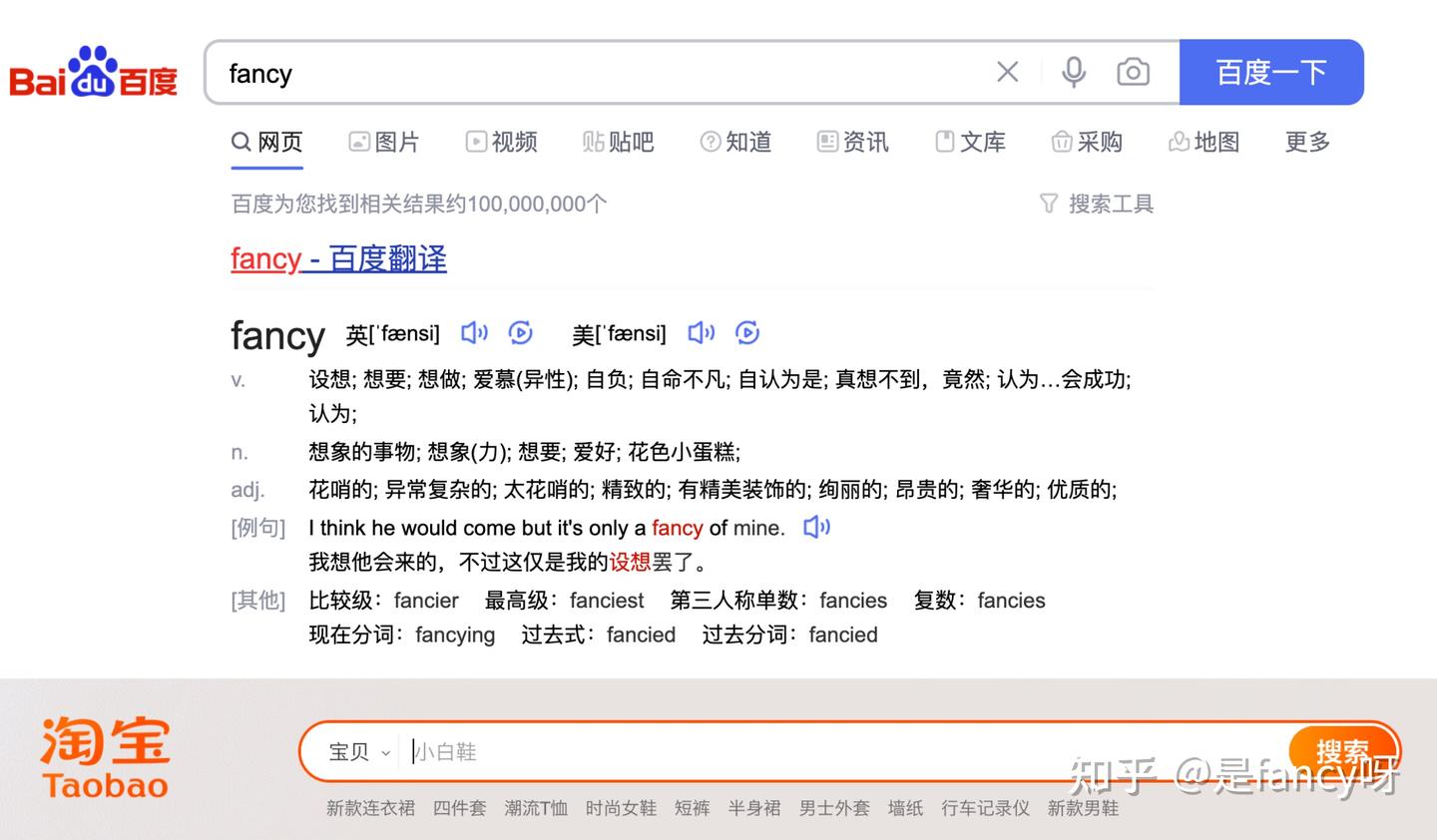This screenshot has width=1437, height=840.
Task: Click the large fancy headword
Action: (278, 336)
